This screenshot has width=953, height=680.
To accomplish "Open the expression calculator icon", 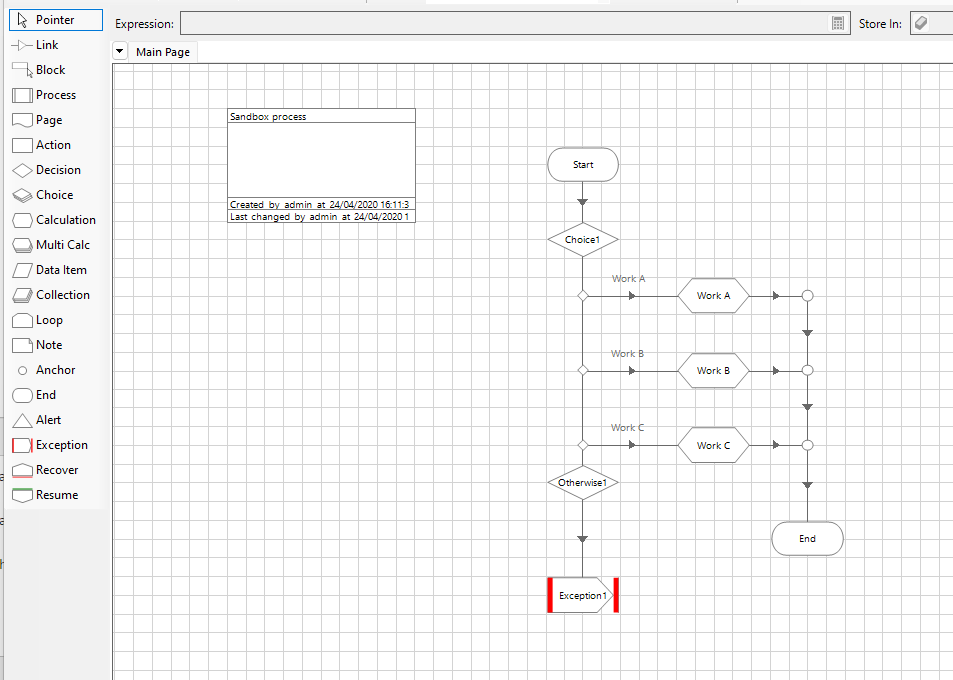I will [x=838, y=23].
